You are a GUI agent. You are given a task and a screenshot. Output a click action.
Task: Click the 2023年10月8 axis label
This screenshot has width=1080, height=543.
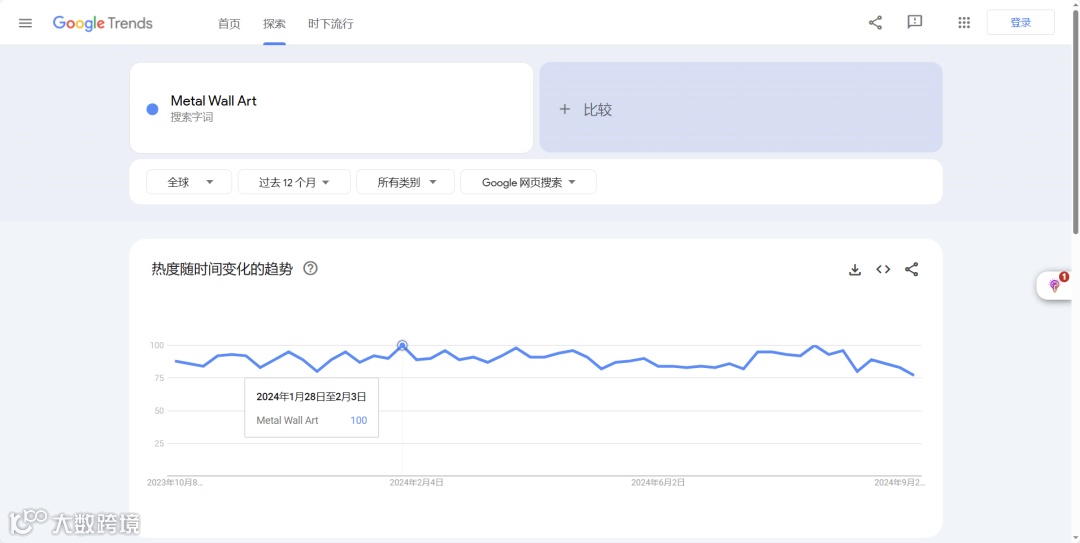pos(175,483)
